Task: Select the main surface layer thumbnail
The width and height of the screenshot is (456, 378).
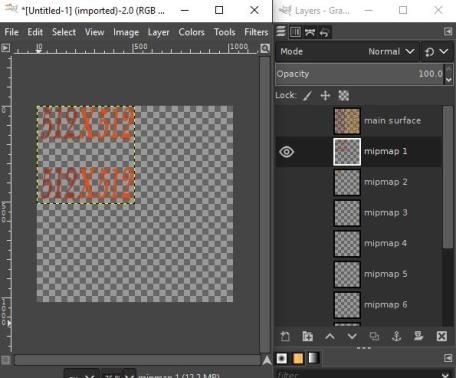Action: [347, 121]
